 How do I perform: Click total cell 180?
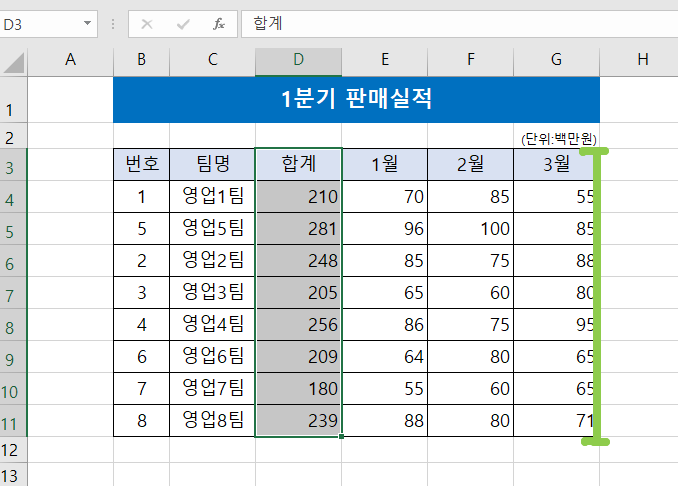tap(298, 388)
